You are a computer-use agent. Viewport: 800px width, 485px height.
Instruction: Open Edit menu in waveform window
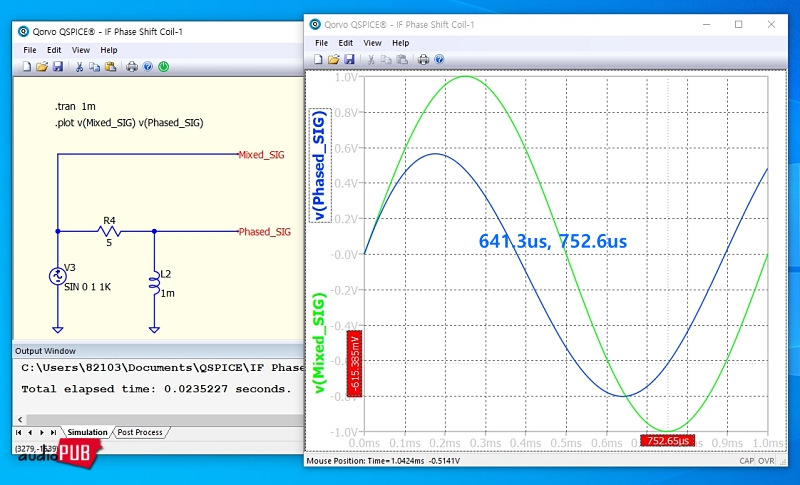coord(345,43)
